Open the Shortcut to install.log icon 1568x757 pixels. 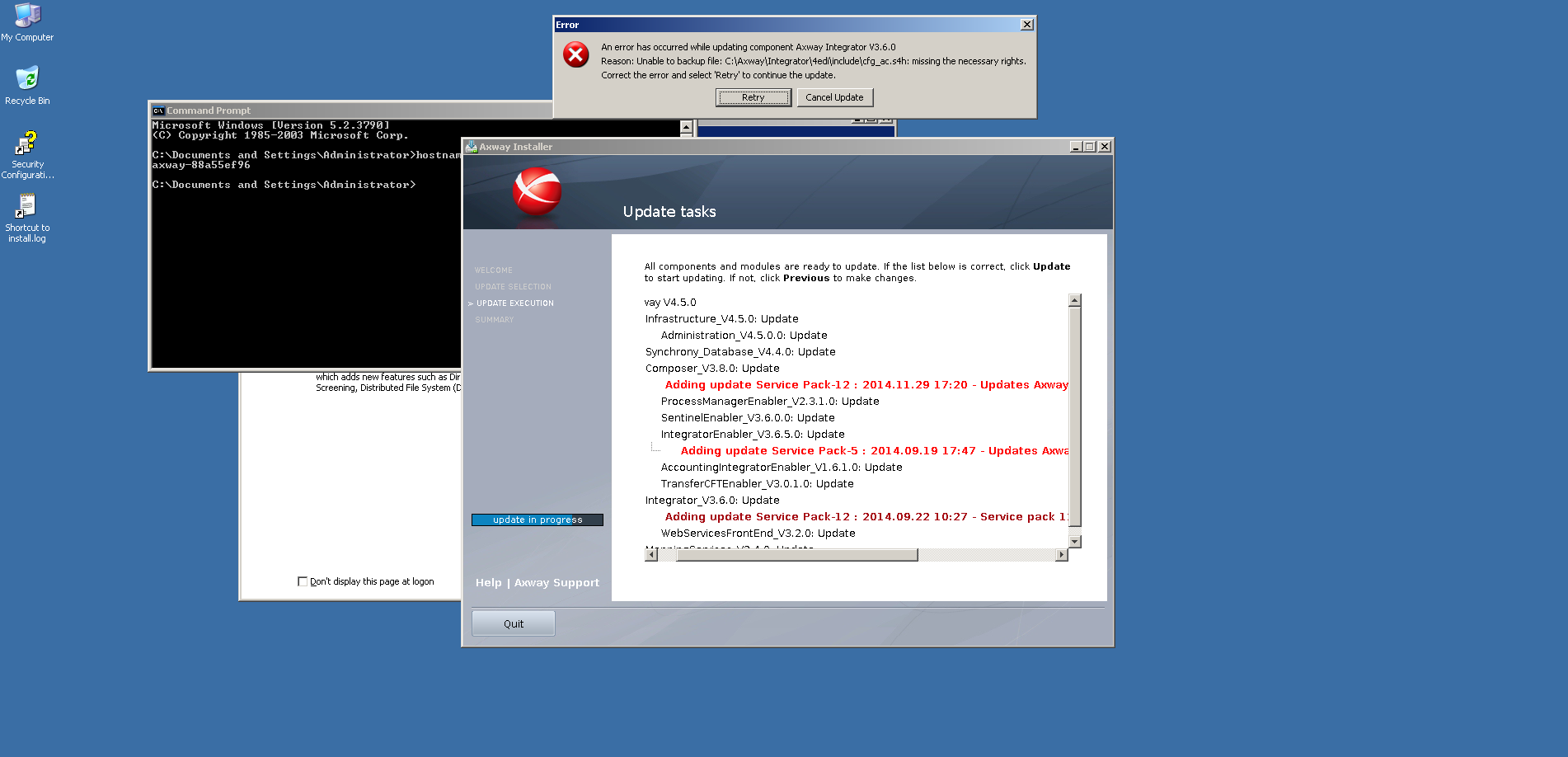pos(27,206)
